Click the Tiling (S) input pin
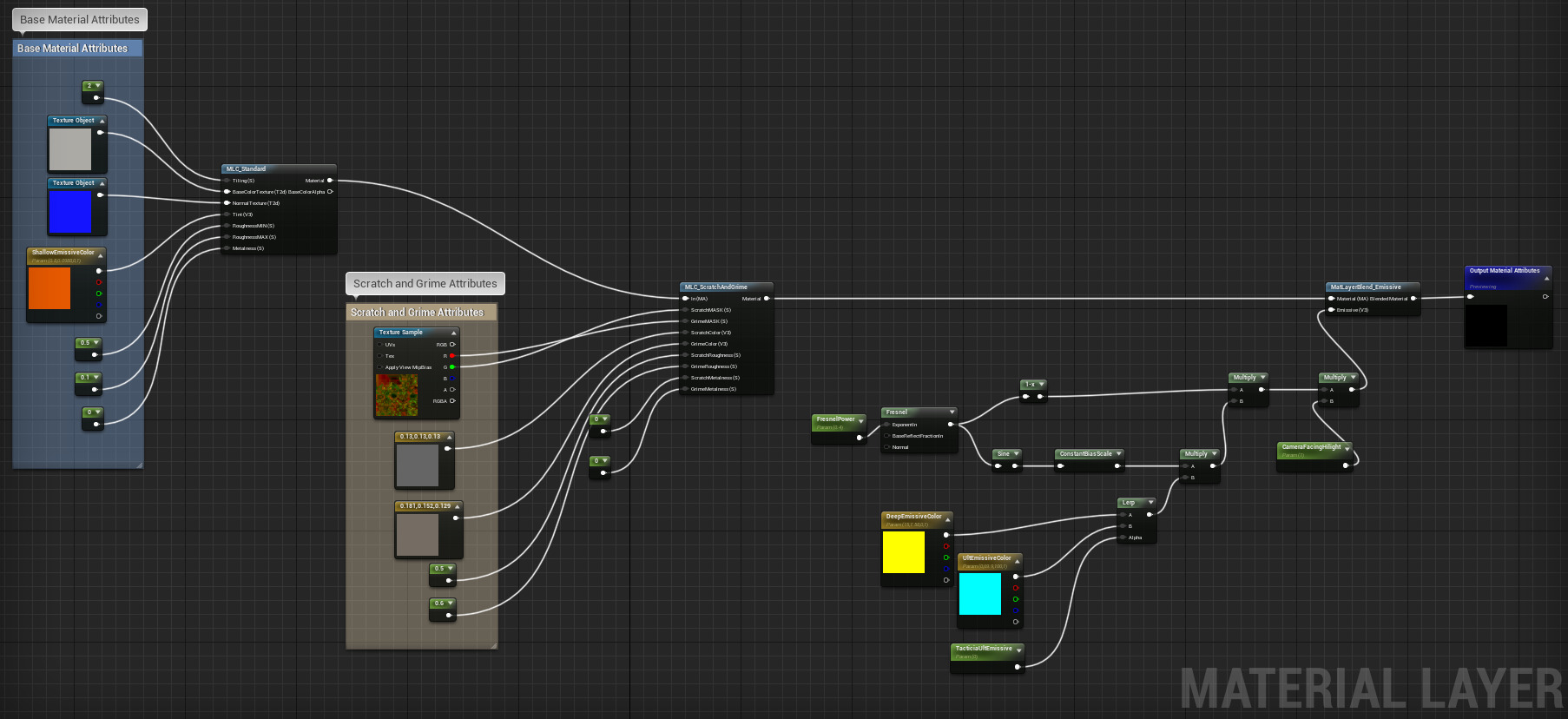This screenshot has height=719, width=1568. (227, 181)
